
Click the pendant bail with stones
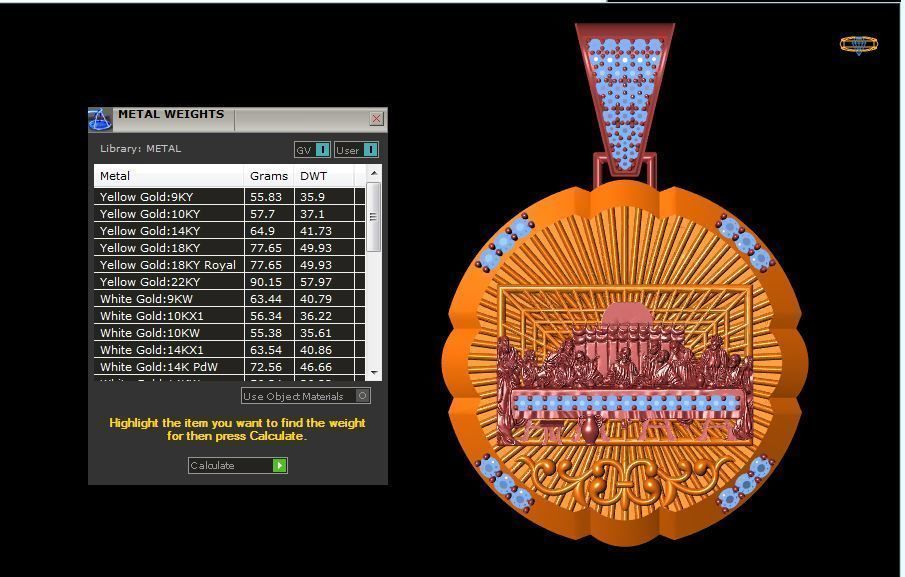click(624, 101)
